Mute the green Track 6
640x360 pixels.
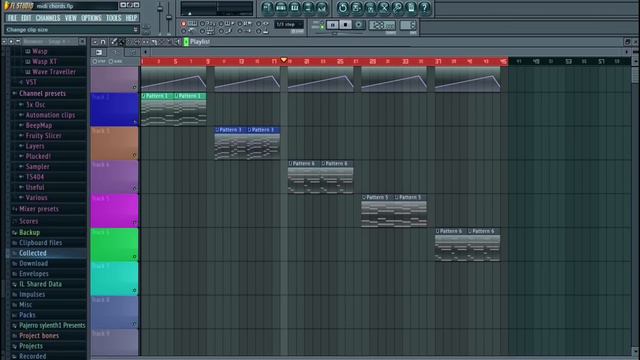(x=134, y=257)
